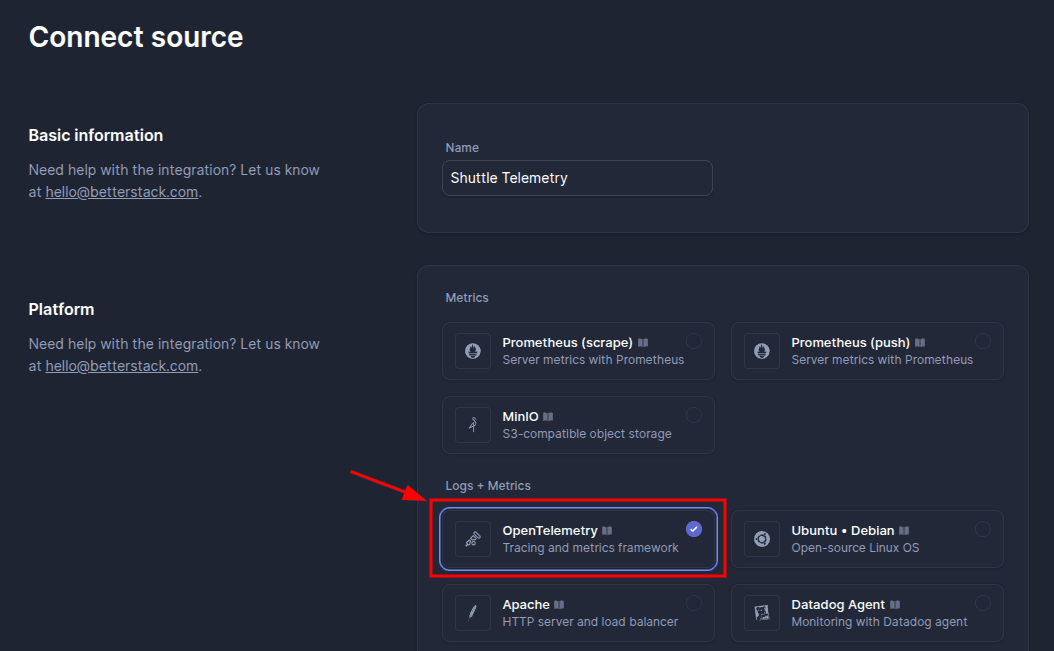Click the MinIO platform icon
The image size is (1054, 651).
click(473, 425)
